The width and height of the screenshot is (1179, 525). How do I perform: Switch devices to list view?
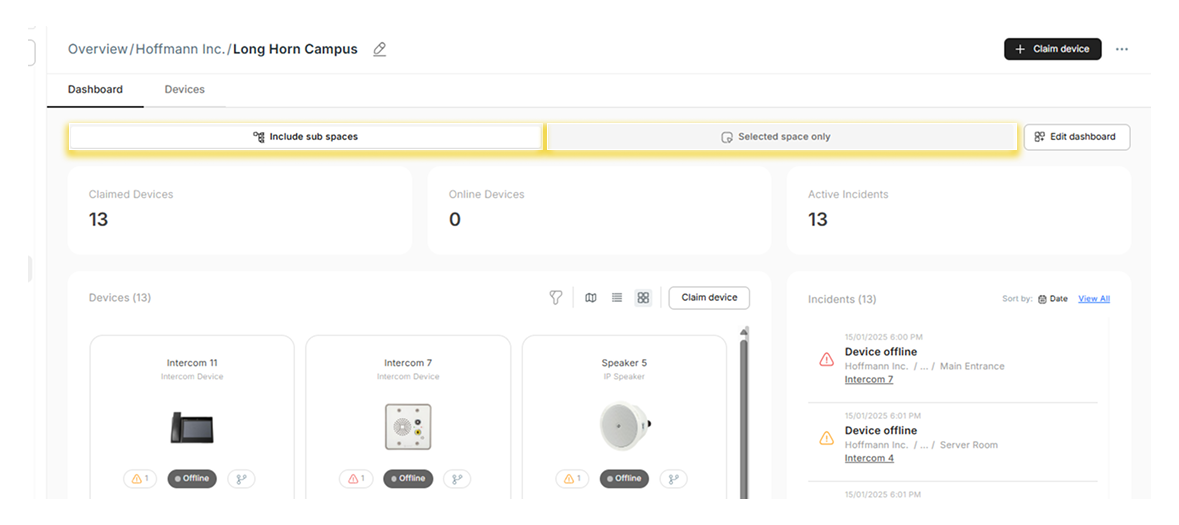pyautogui.click(x=617, y=298)
